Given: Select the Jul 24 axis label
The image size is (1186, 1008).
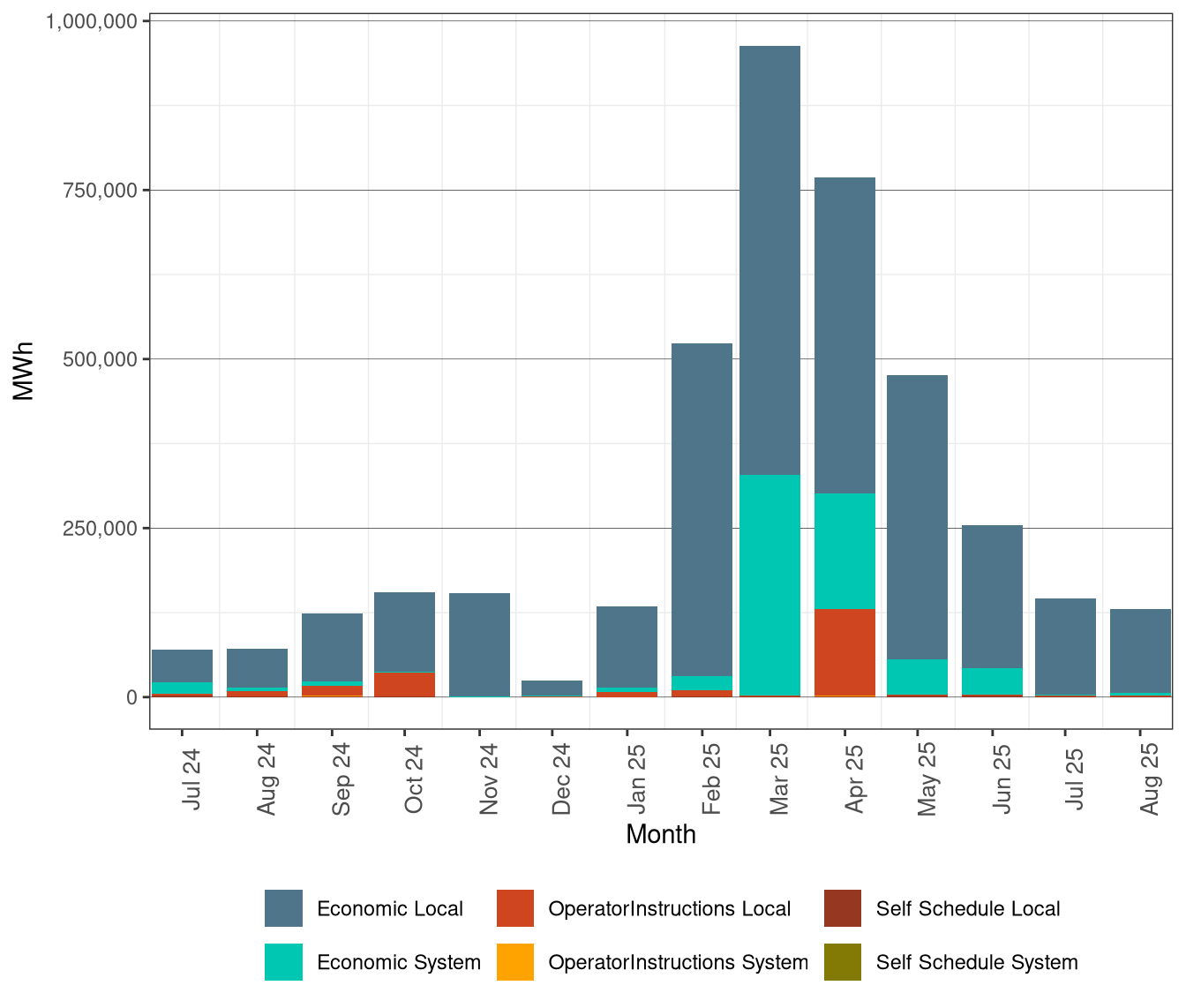Looking at the screenshot, I should tap(189, 777).
